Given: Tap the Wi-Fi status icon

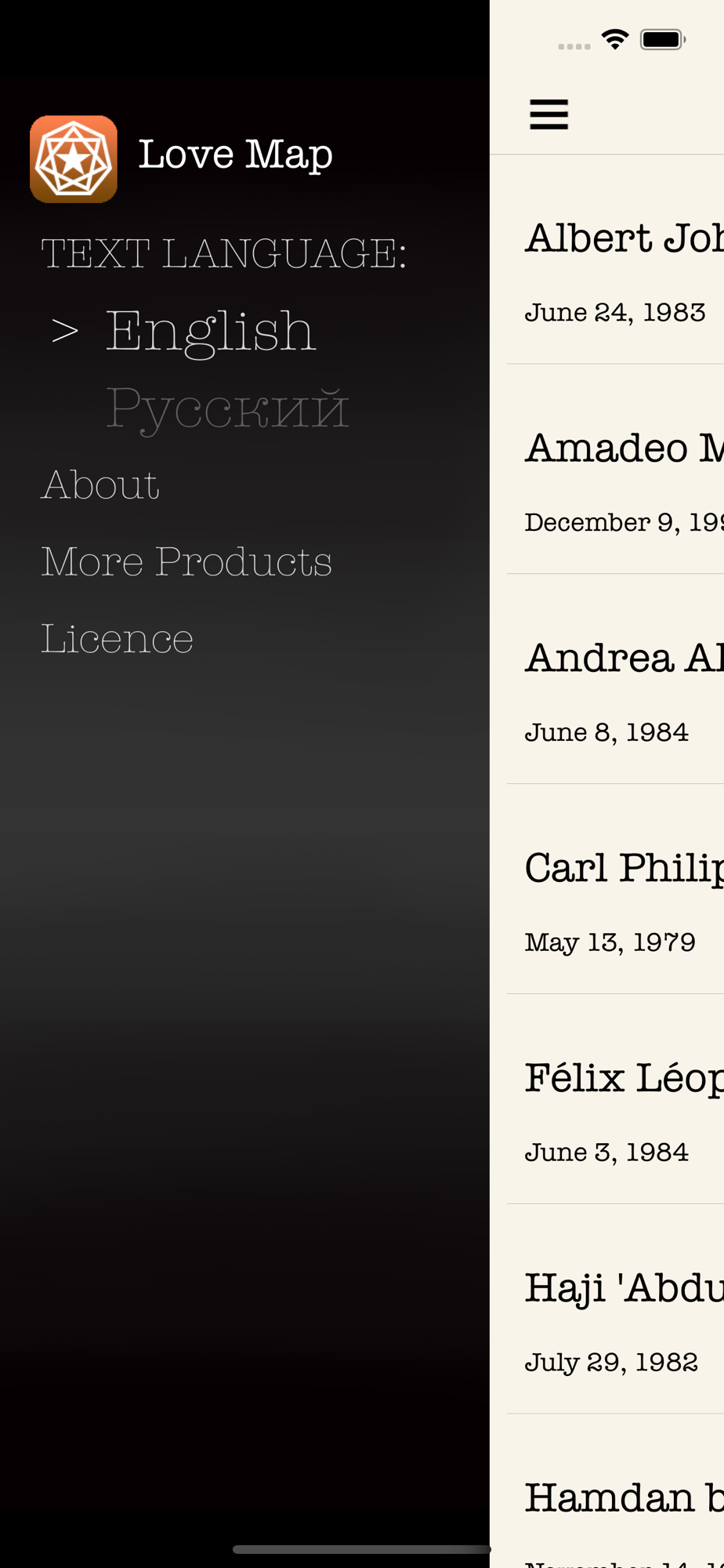Looking at the screenshot, I should [616, 39].
